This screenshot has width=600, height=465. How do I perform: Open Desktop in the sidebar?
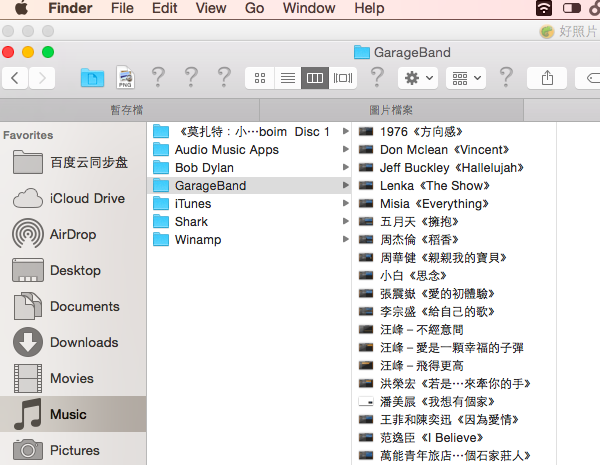click(x=73, y=270)
